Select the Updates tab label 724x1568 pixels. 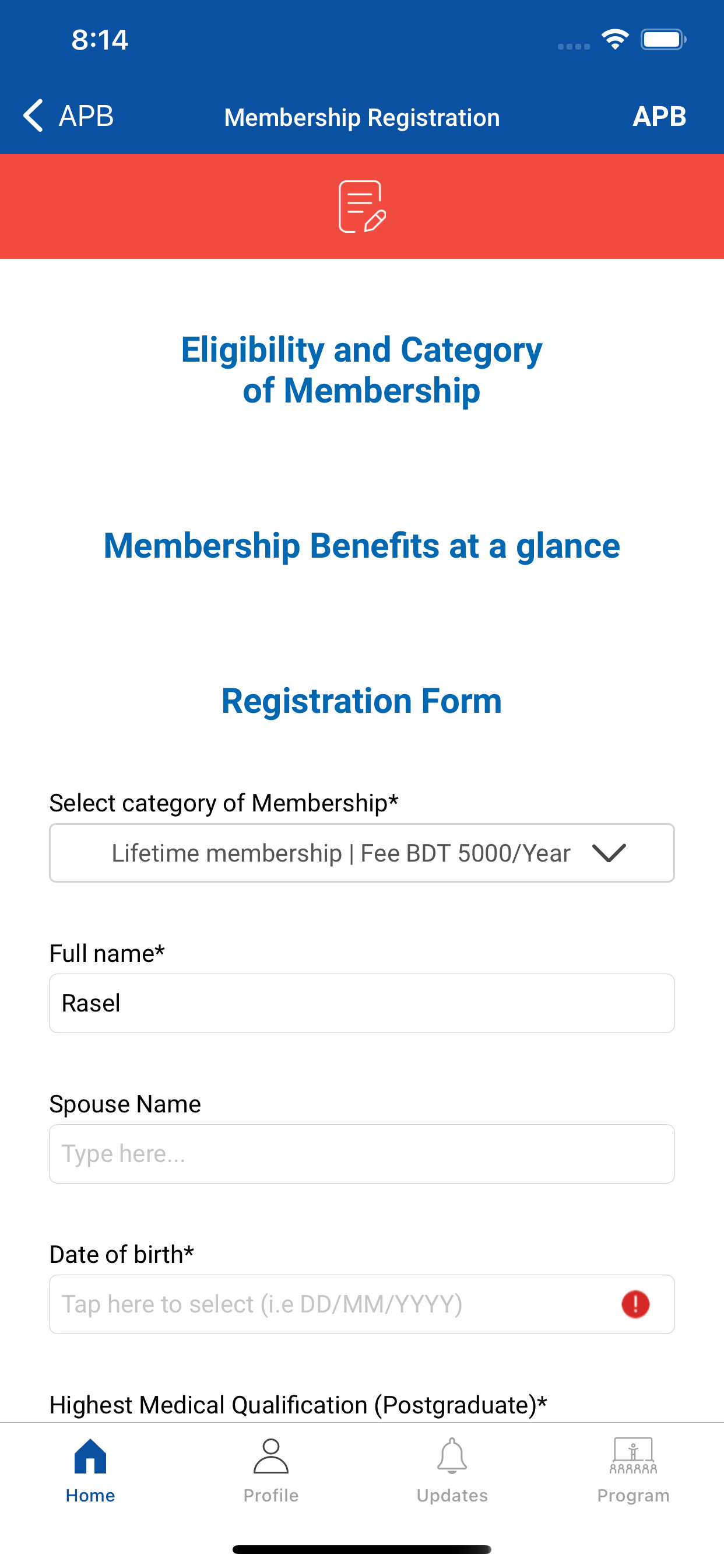tap(452, 1496)
